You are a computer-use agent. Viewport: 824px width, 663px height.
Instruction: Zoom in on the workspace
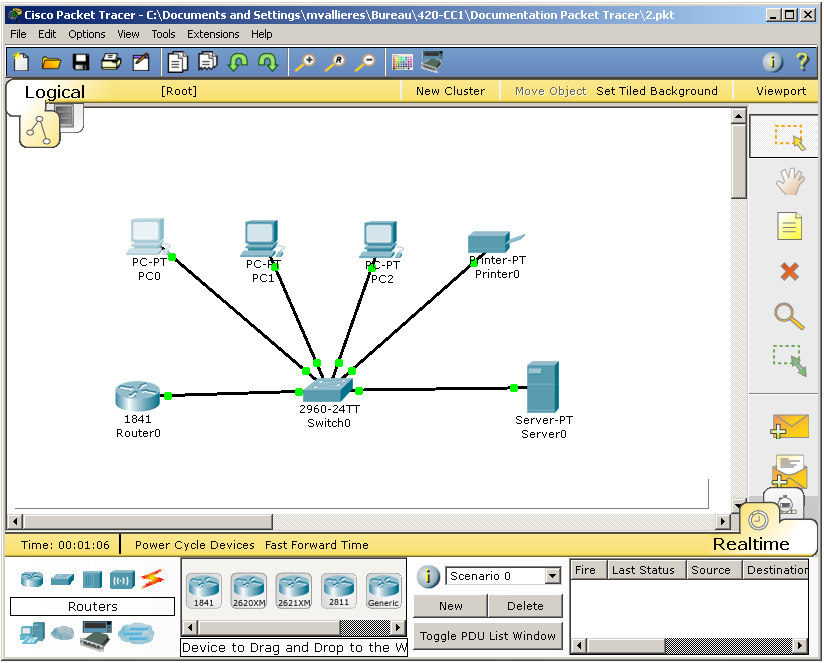pos(305,63)
